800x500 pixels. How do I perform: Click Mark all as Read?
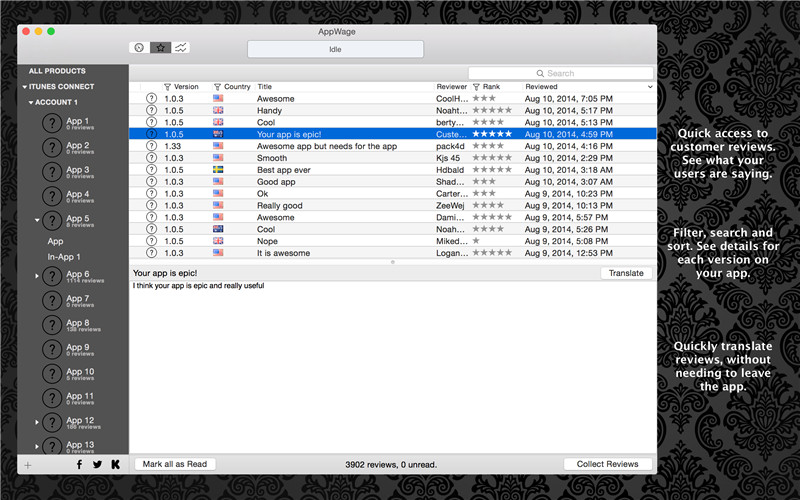click(174, 464)
